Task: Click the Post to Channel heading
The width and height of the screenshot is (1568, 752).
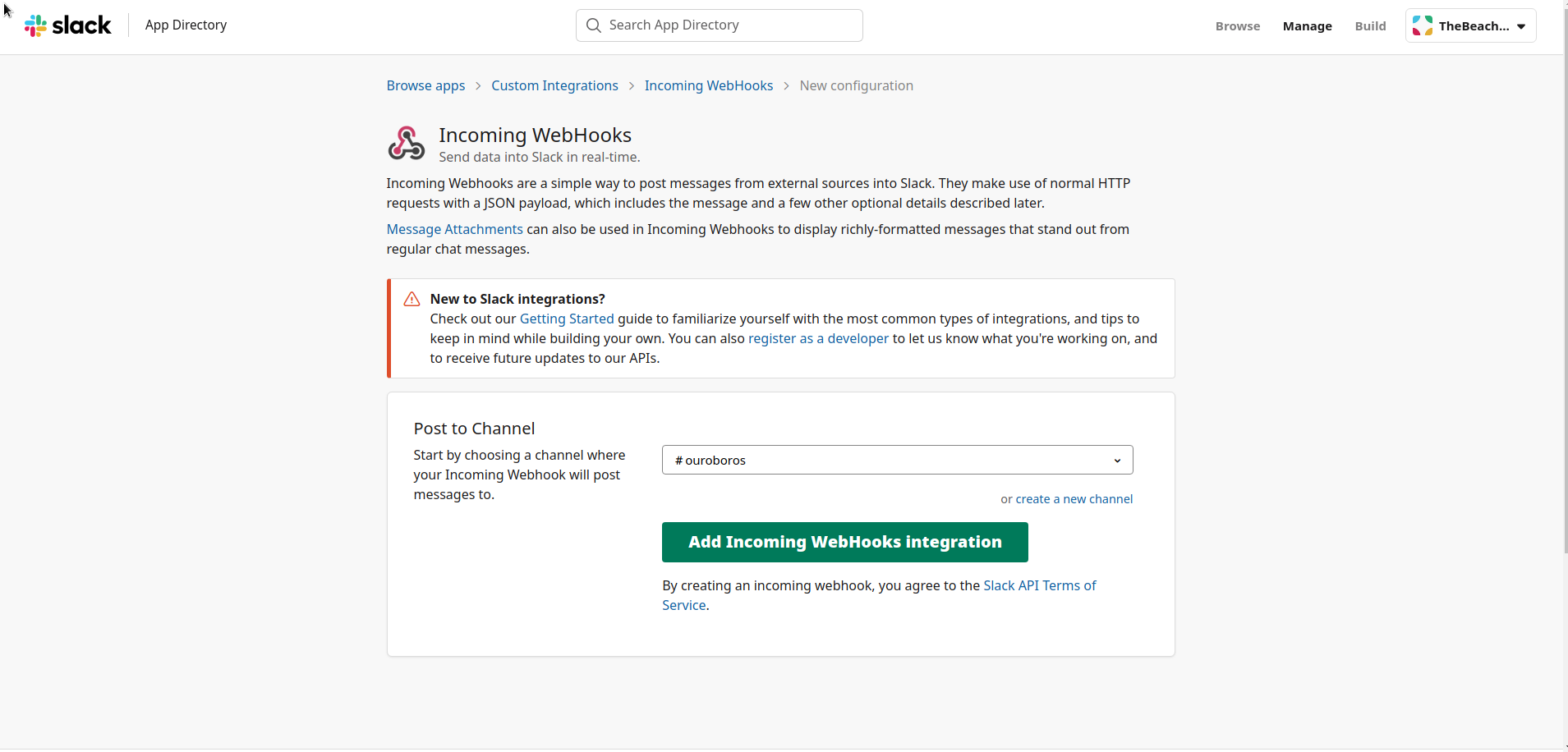Action: 474,429
